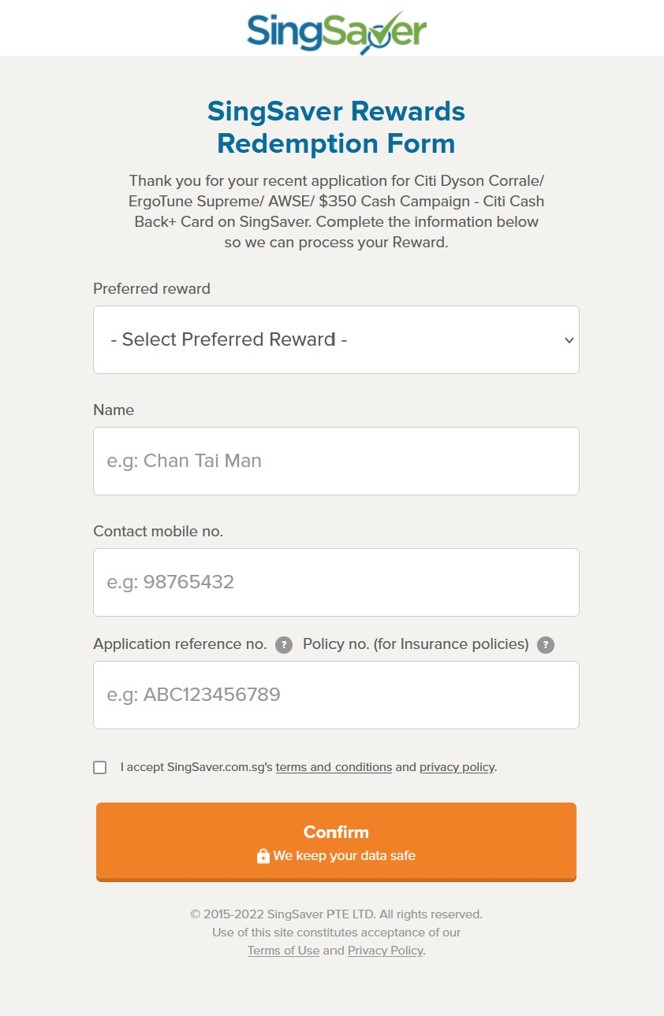Viewport: 664px width, 1016px height.
Task: Open the terms and conditions link
Action: pos(334,767)
